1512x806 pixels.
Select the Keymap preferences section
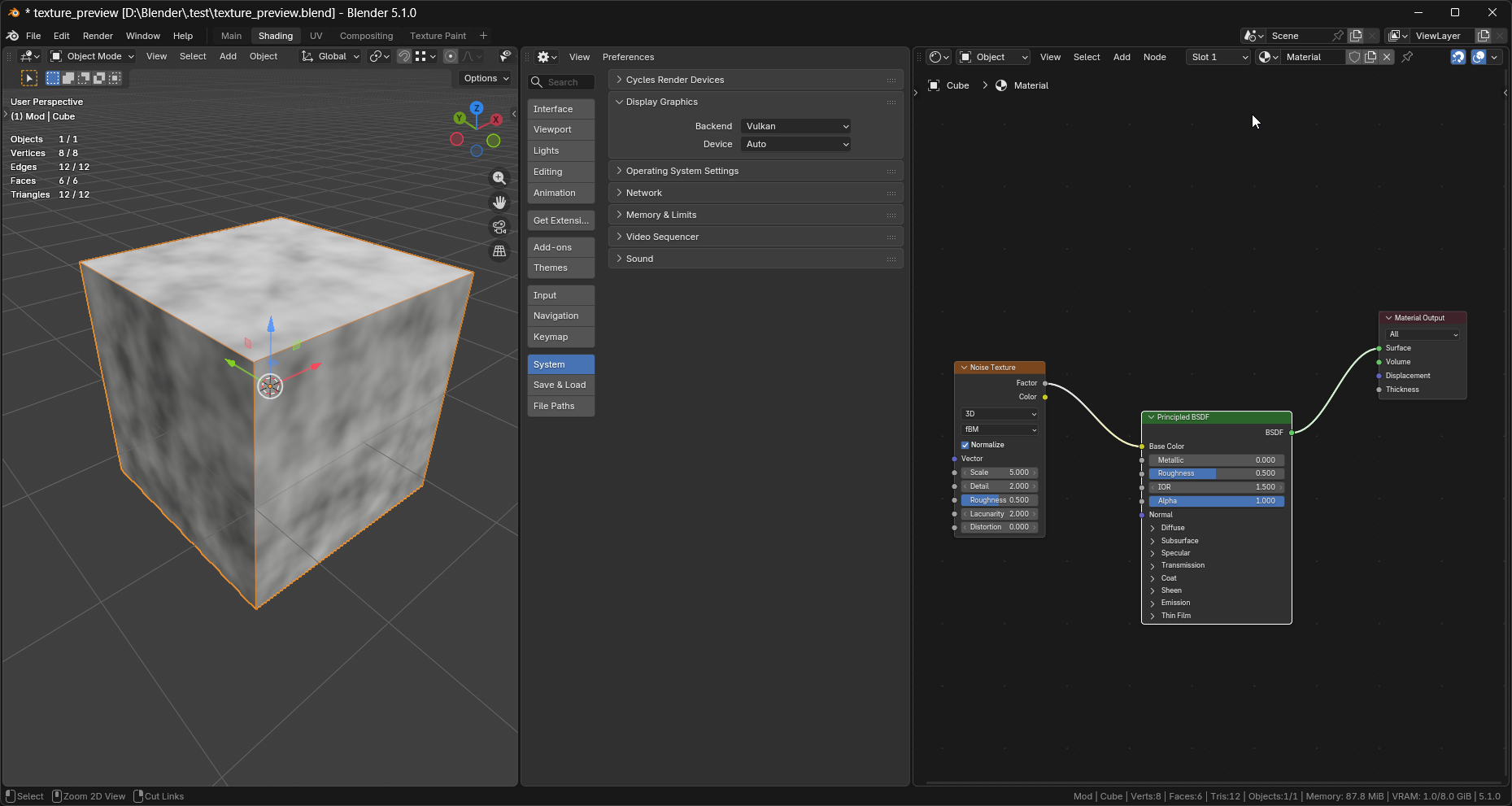coord(560,337)
